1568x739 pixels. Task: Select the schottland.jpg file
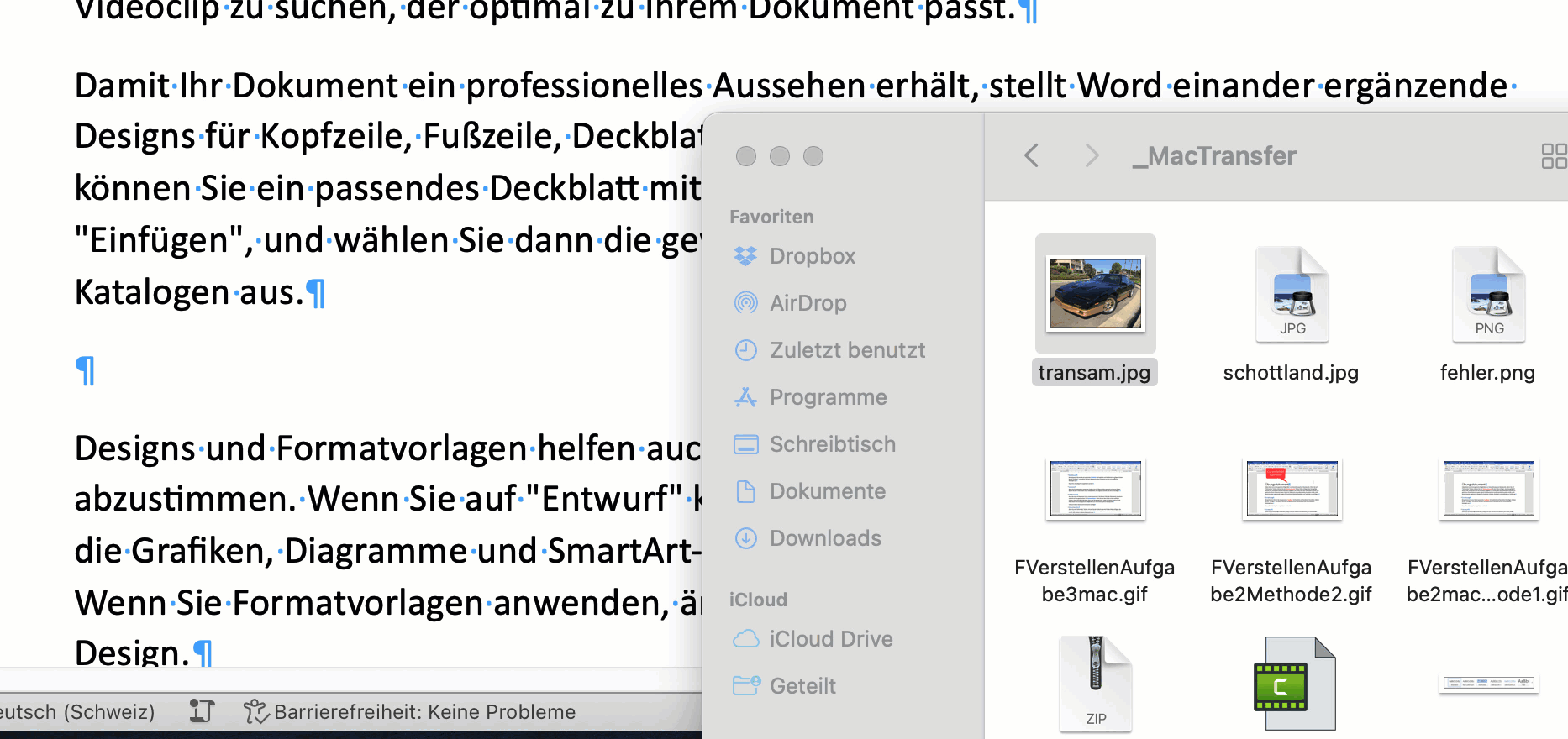pyautogui.click(x=1292, y=295)
